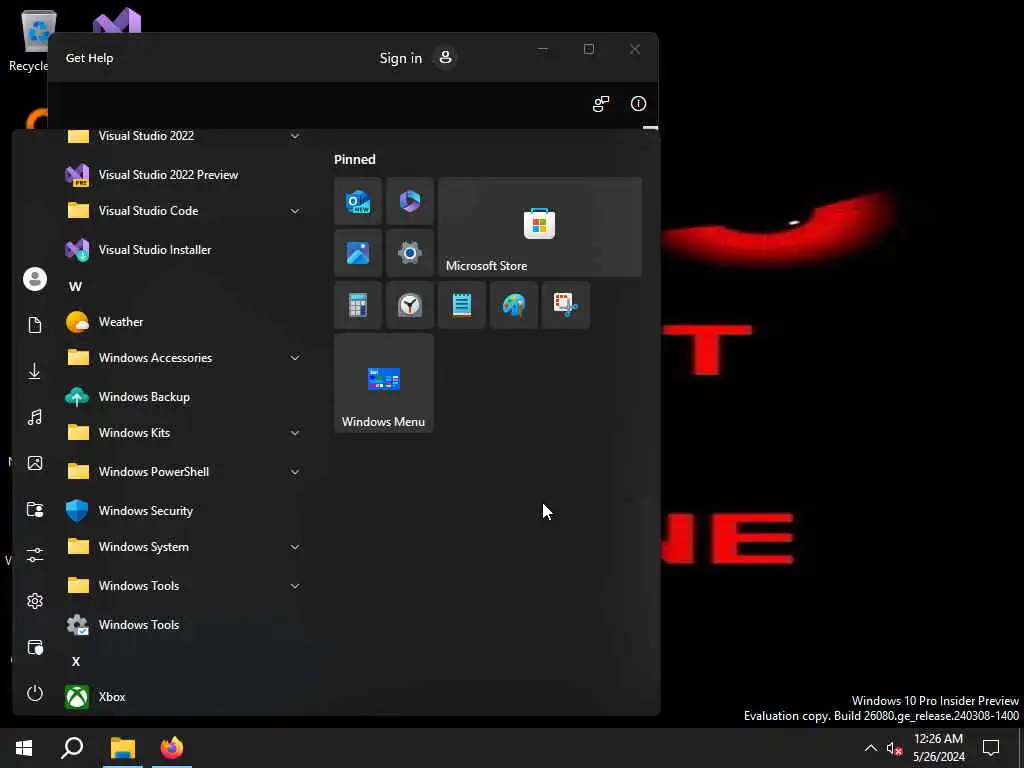
Task: Expand the Windows PowerShell folder chevron
Action: pyautogui.click(x=295, y=472)
